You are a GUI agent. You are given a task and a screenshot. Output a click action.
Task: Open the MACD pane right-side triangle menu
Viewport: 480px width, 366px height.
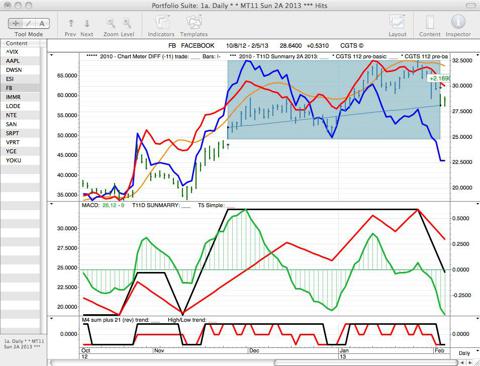coord(477,203)
